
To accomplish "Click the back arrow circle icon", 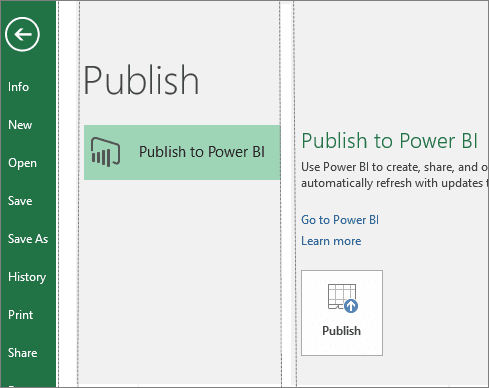I will click(22, 34).
